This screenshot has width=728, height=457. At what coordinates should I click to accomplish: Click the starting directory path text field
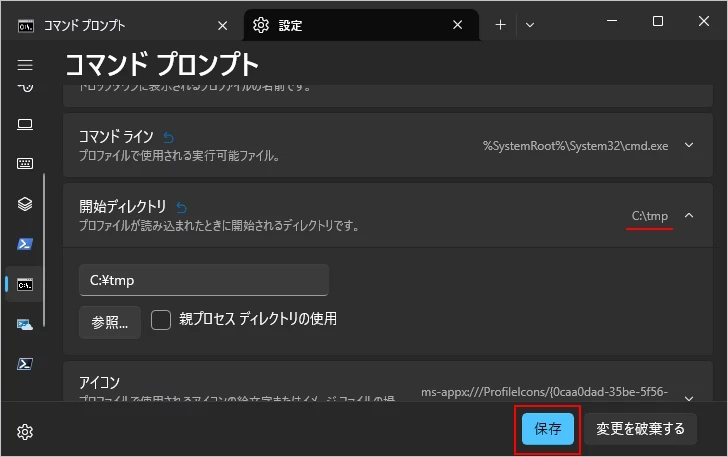point(203,280)
